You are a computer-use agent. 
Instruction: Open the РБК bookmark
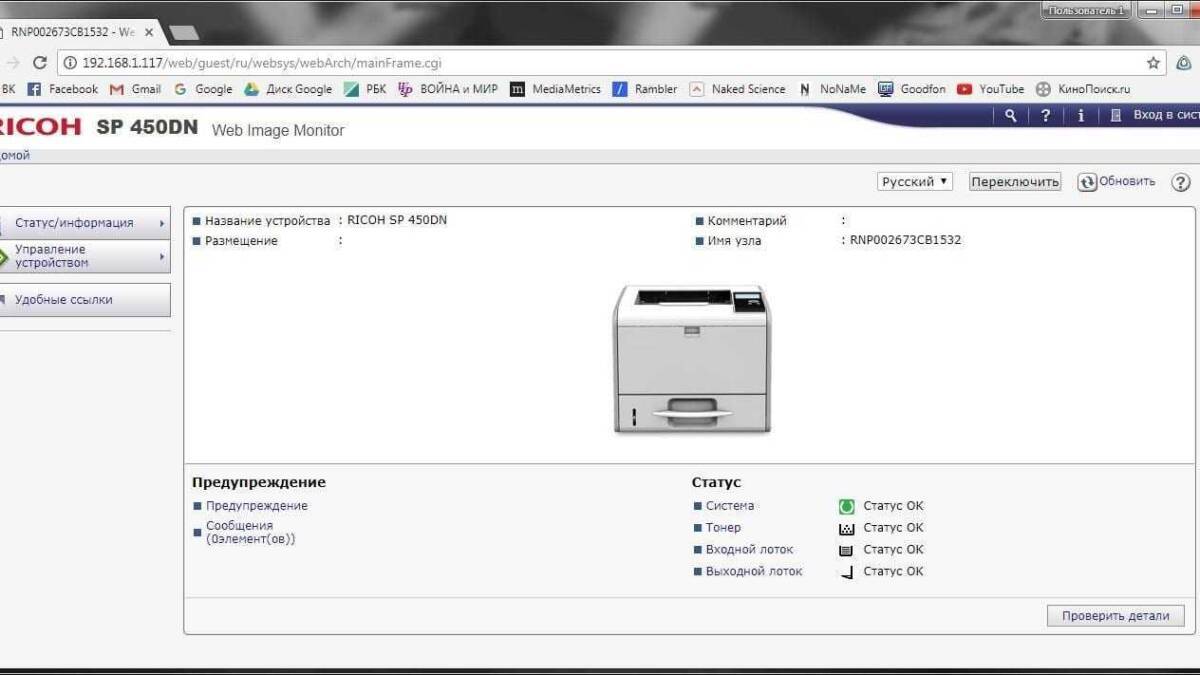(365, 89)
